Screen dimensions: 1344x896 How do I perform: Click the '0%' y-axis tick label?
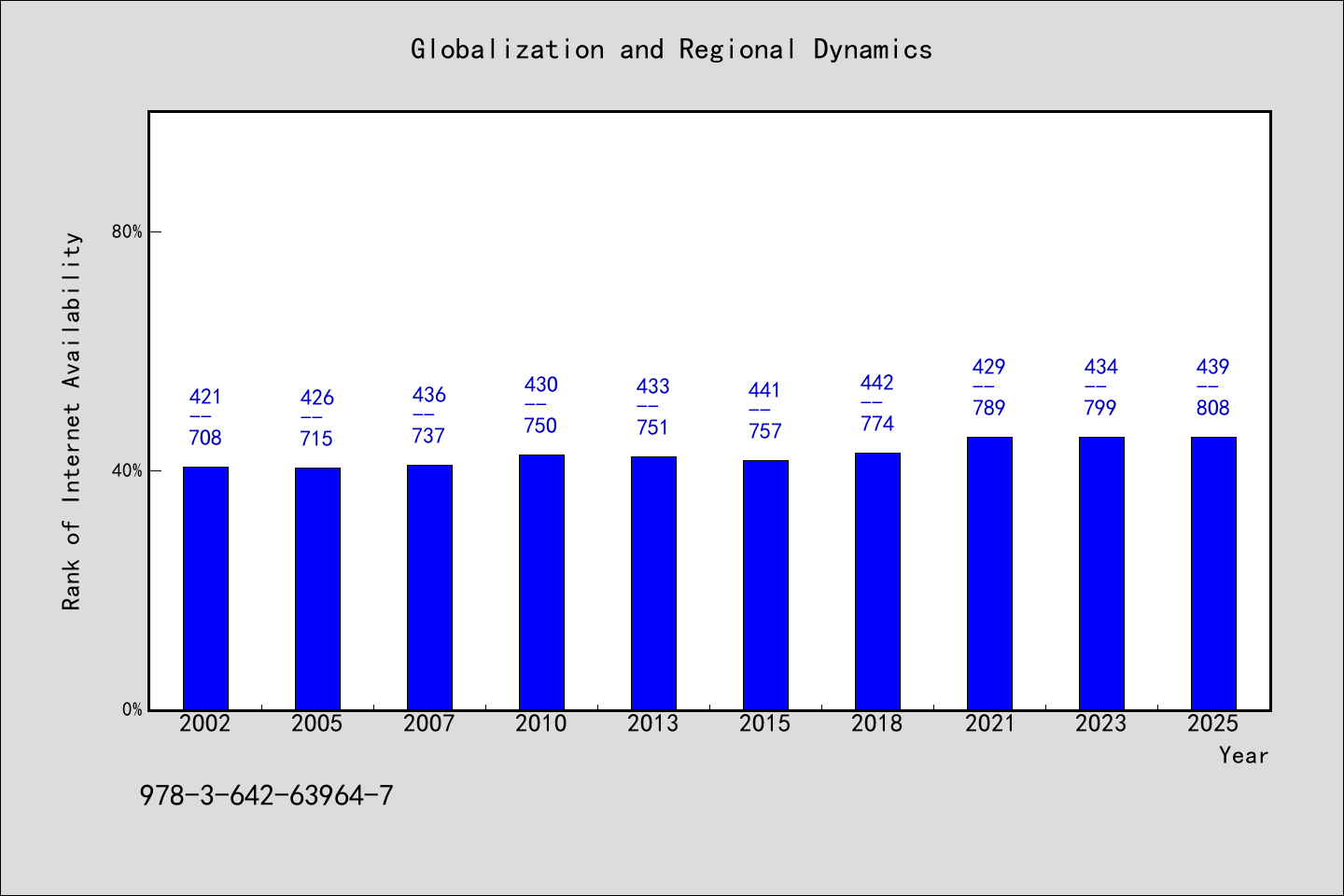click(132, 709)
